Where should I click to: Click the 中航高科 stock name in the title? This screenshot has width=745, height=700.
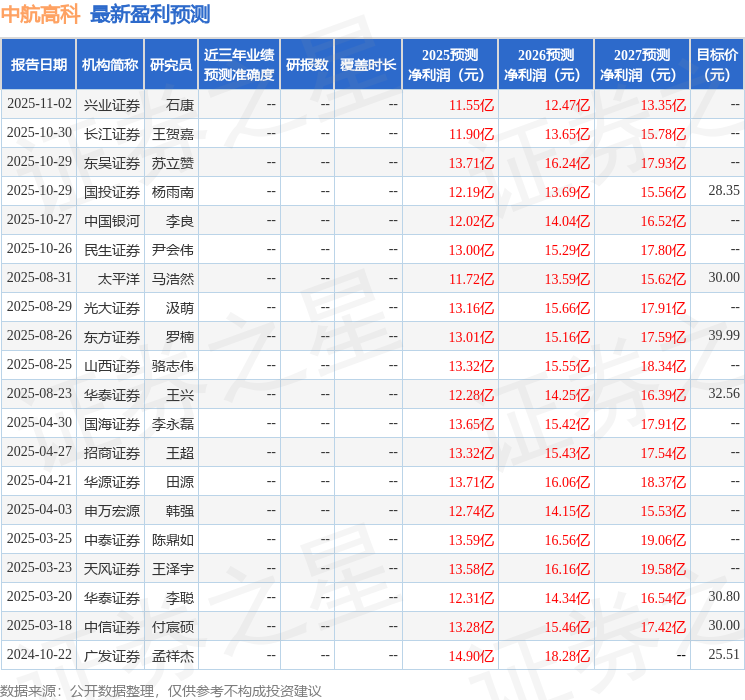(41, 15)
